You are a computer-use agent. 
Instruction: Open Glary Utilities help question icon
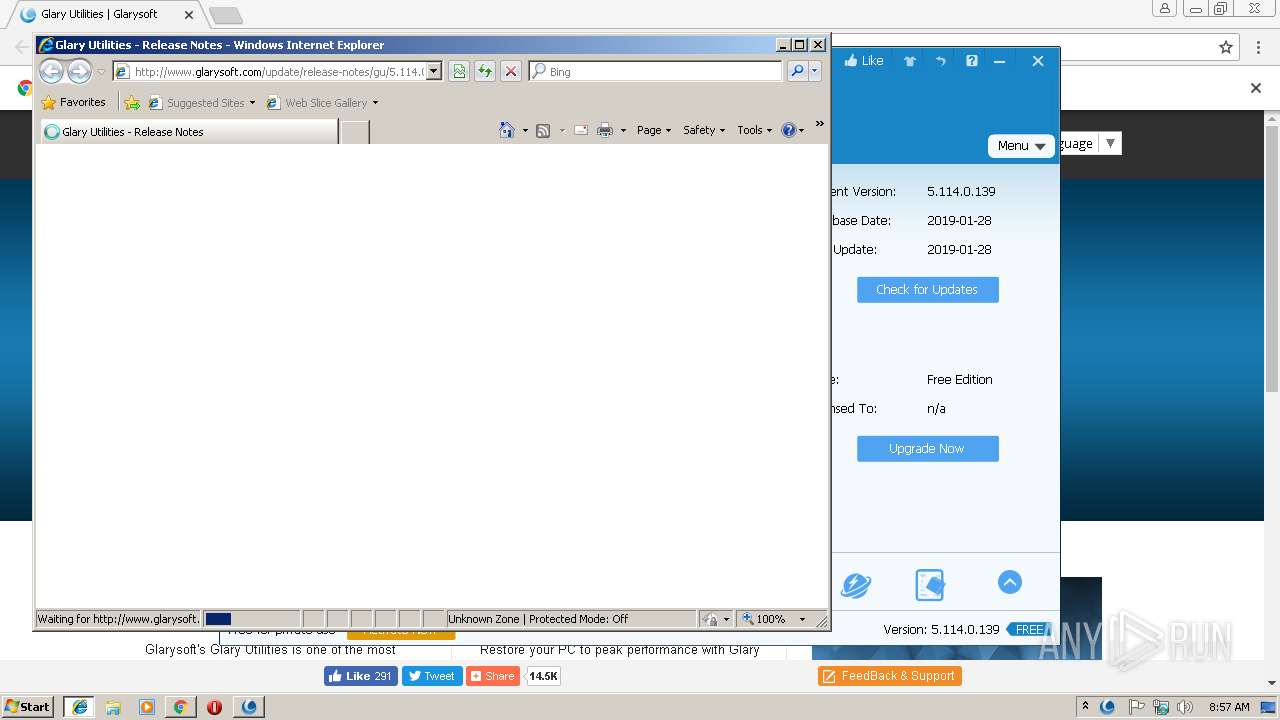pyautogui.click(x=971, y=61)
